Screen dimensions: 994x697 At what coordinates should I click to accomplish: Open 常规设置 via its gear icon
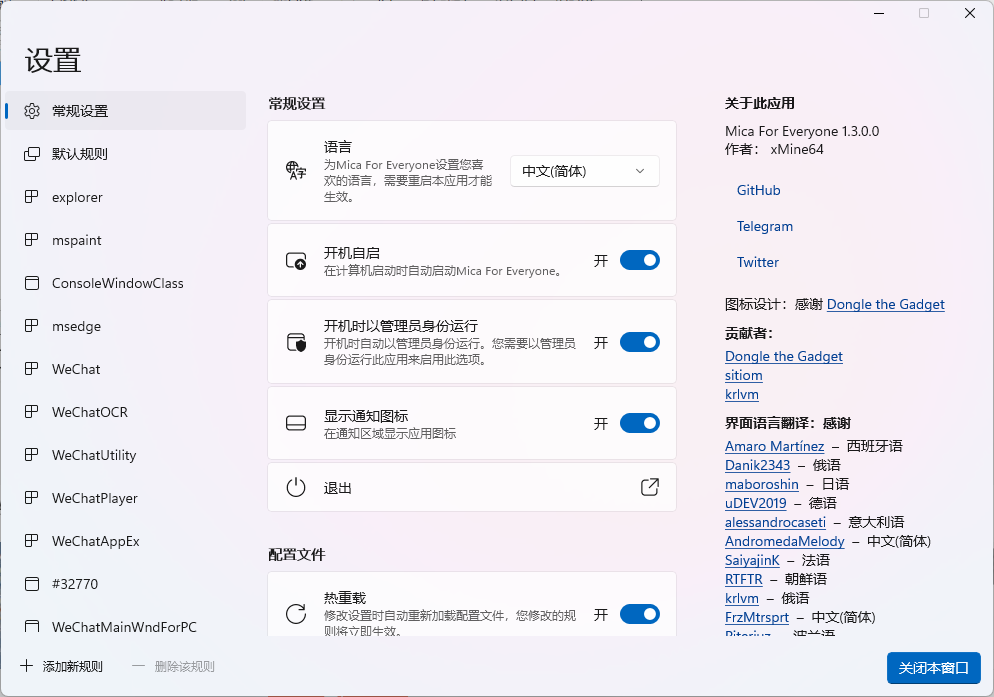32,111
